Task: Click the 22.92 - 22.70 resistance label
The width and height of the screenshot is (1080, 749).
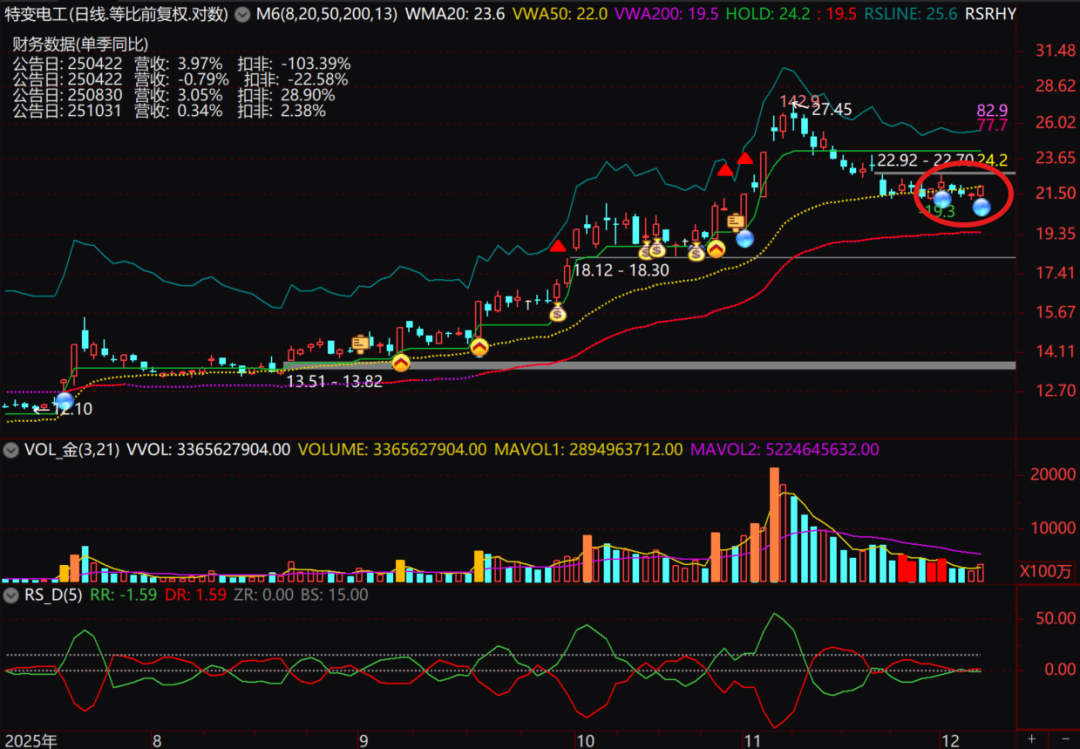Action: tap(925, 161)
